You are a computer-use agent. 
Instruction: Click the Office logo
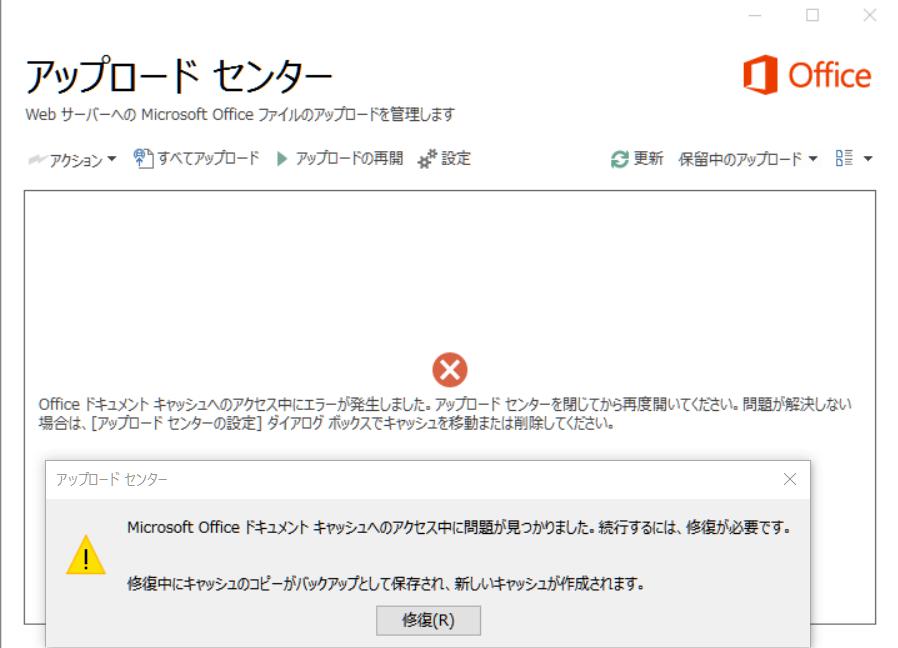(807, 75)
